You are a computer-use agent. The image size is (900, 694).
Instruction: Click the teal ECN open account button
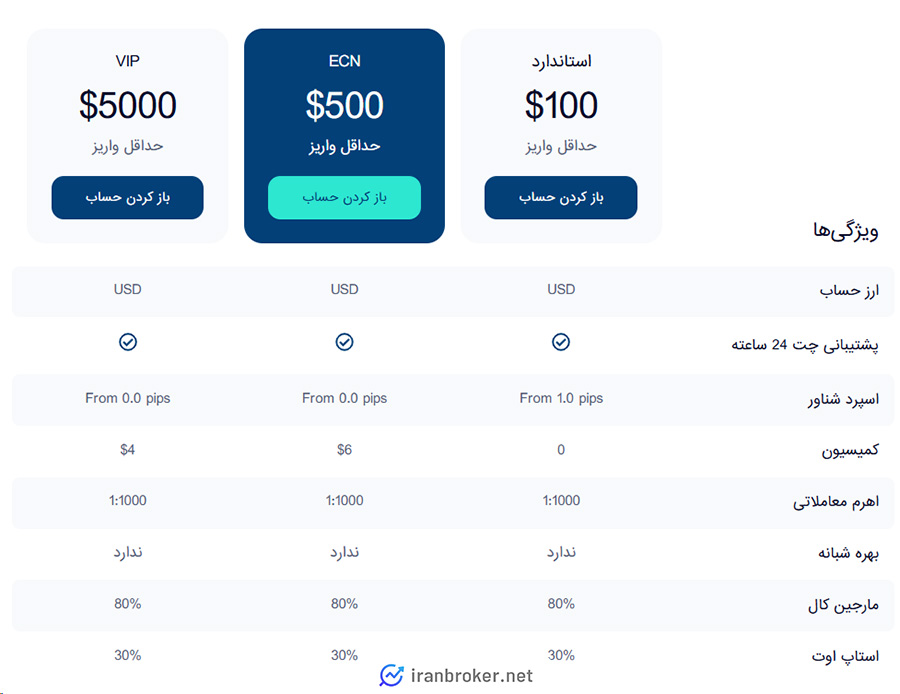(x=344, y=198)
